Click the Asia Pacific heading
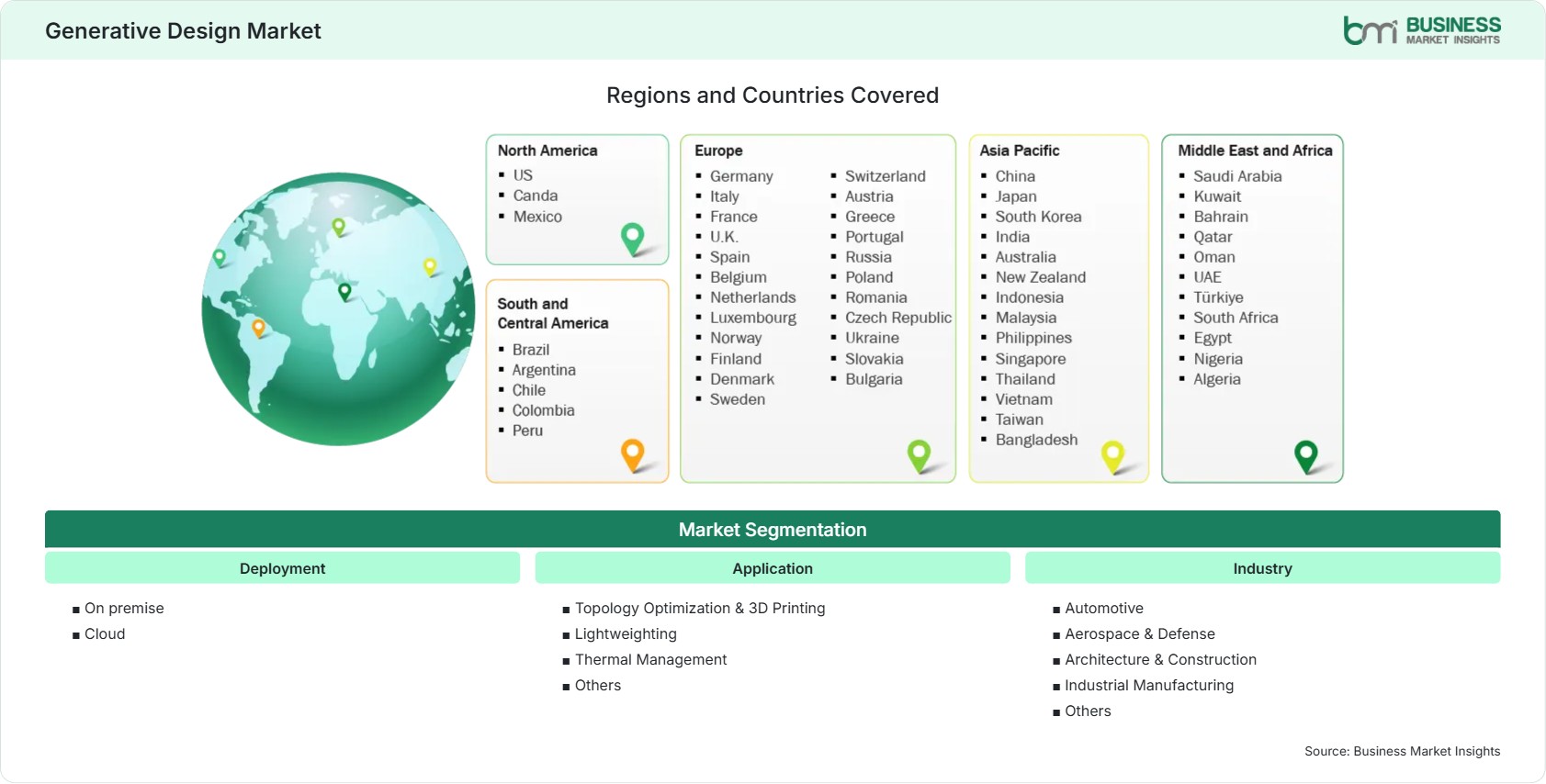Viewport: 1546px width, 784px height. point(1020,151)
